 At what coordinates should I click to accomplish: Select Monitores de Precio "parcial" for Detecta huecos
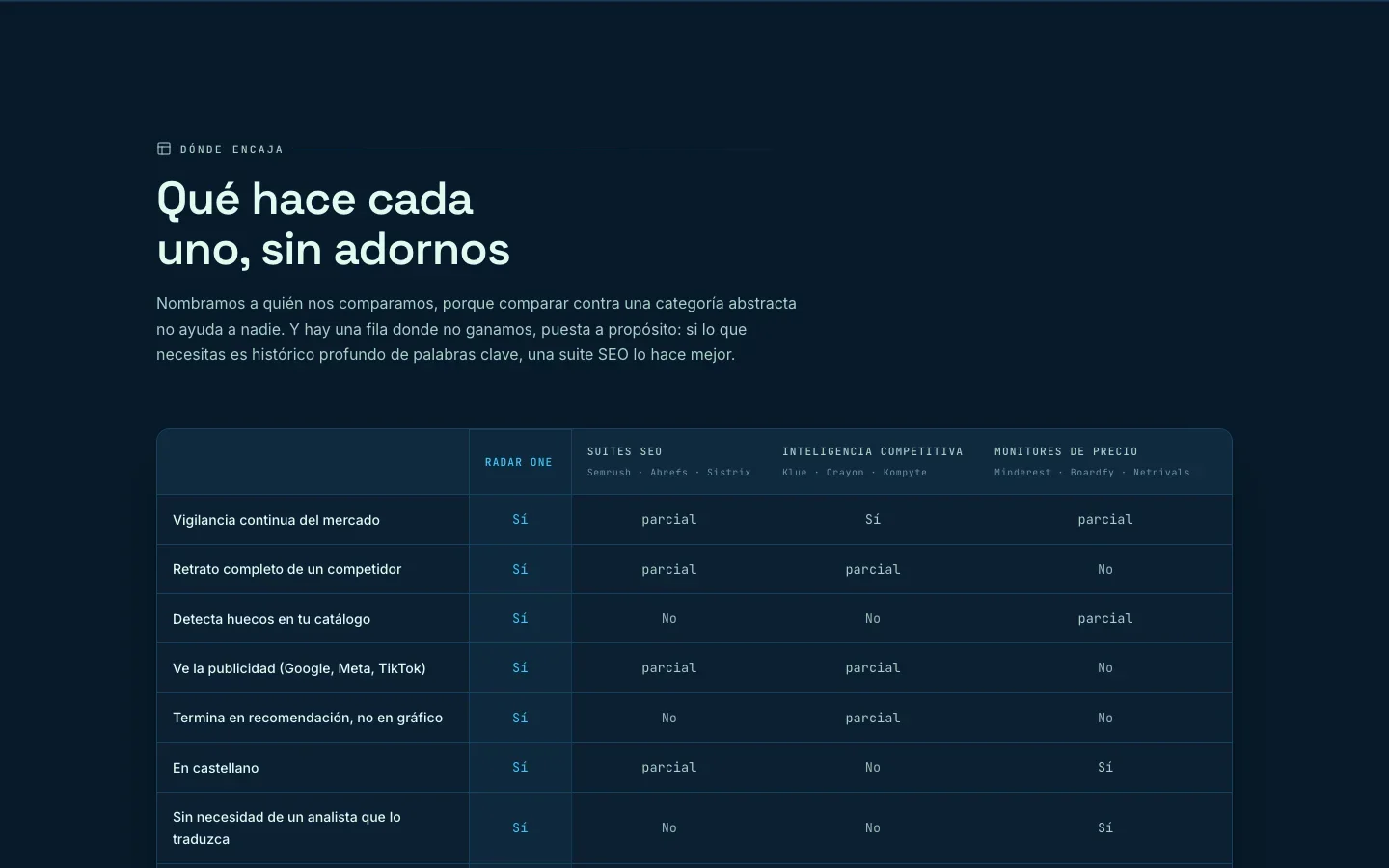pos(1105,619)
